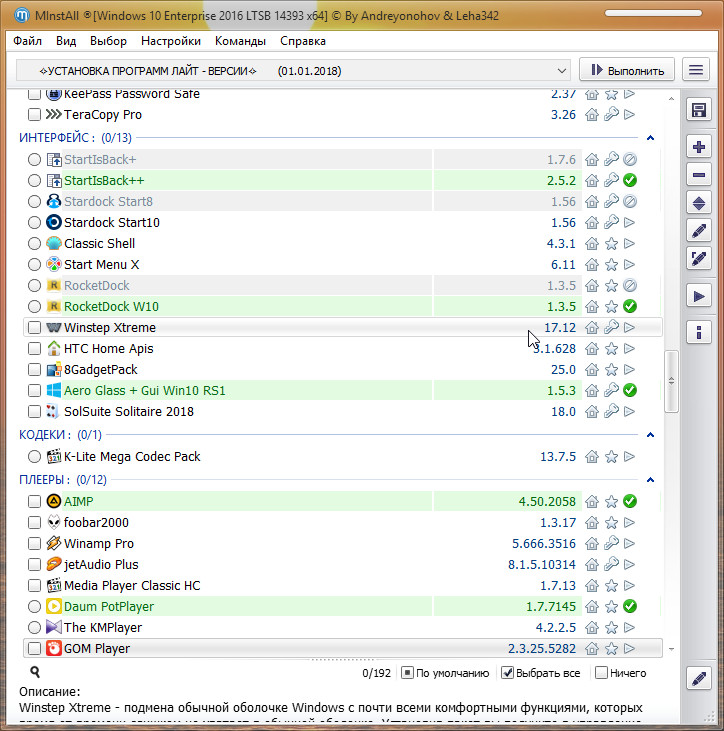Screen dimensions: 724x731
Task: Check the Winstep Xtreme checkbox
Action: pos(34,327)
